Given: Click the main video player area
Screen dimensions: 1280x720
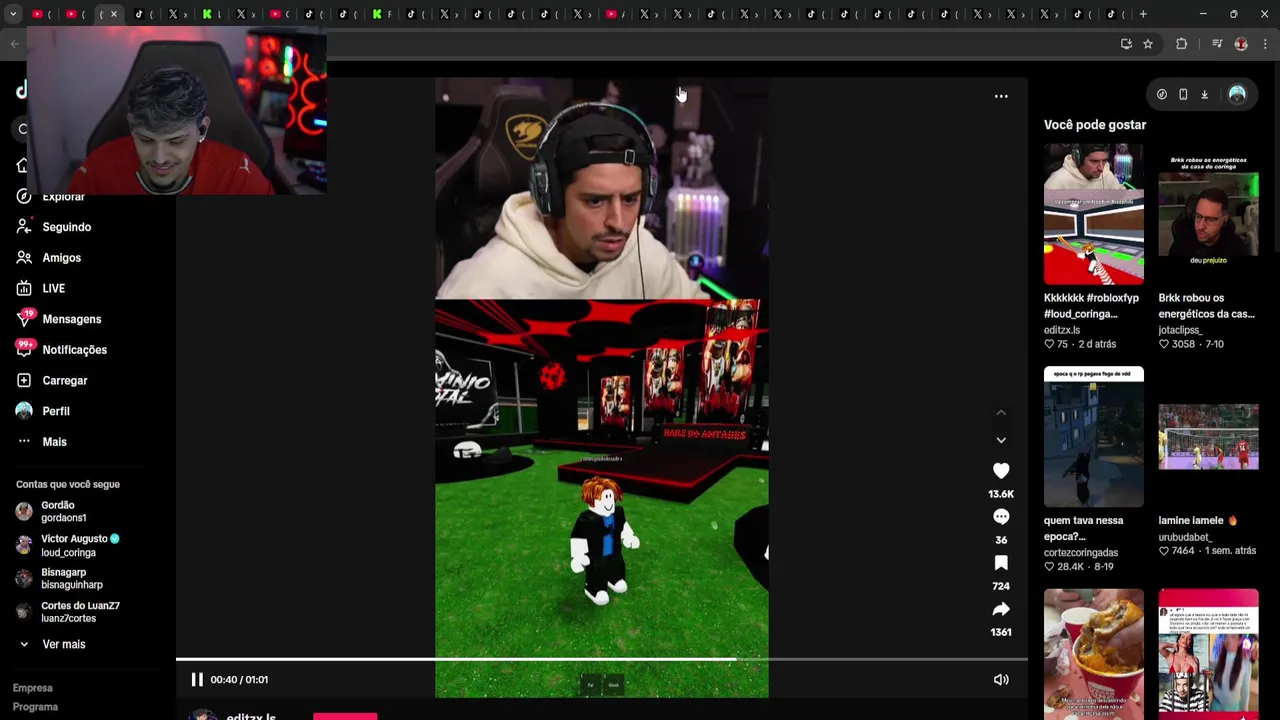Looking at the screenshot, I should point(602,388).
